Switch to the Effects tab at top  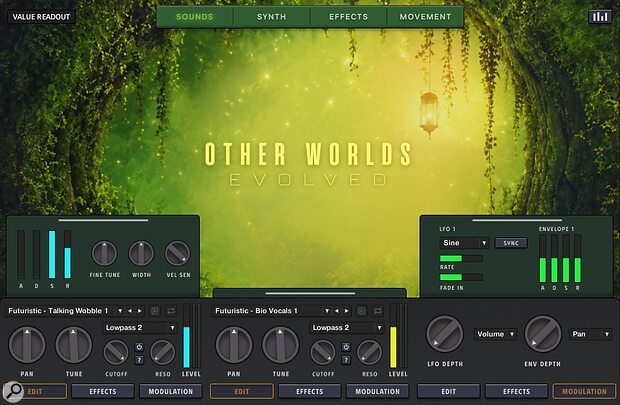click(348, 17)
